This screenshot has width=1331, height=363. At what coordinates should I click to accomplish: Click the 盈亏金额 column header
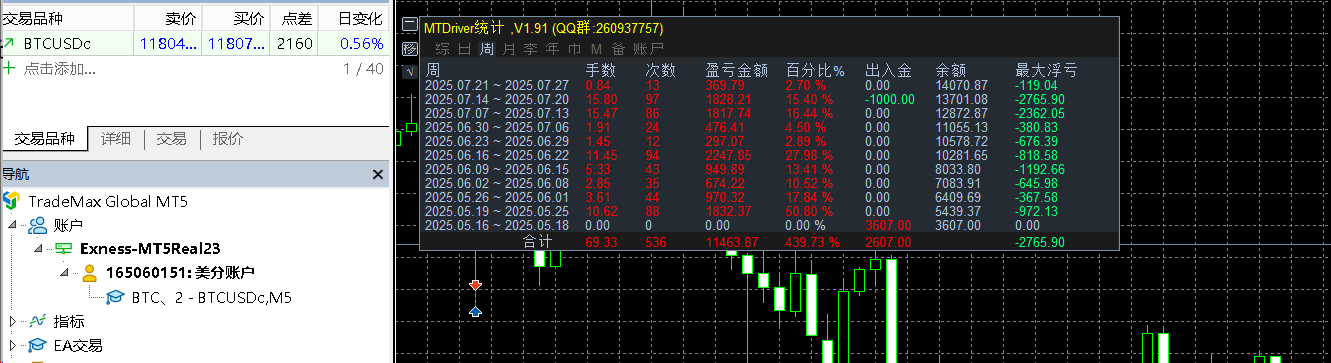(x=737, y=70)
